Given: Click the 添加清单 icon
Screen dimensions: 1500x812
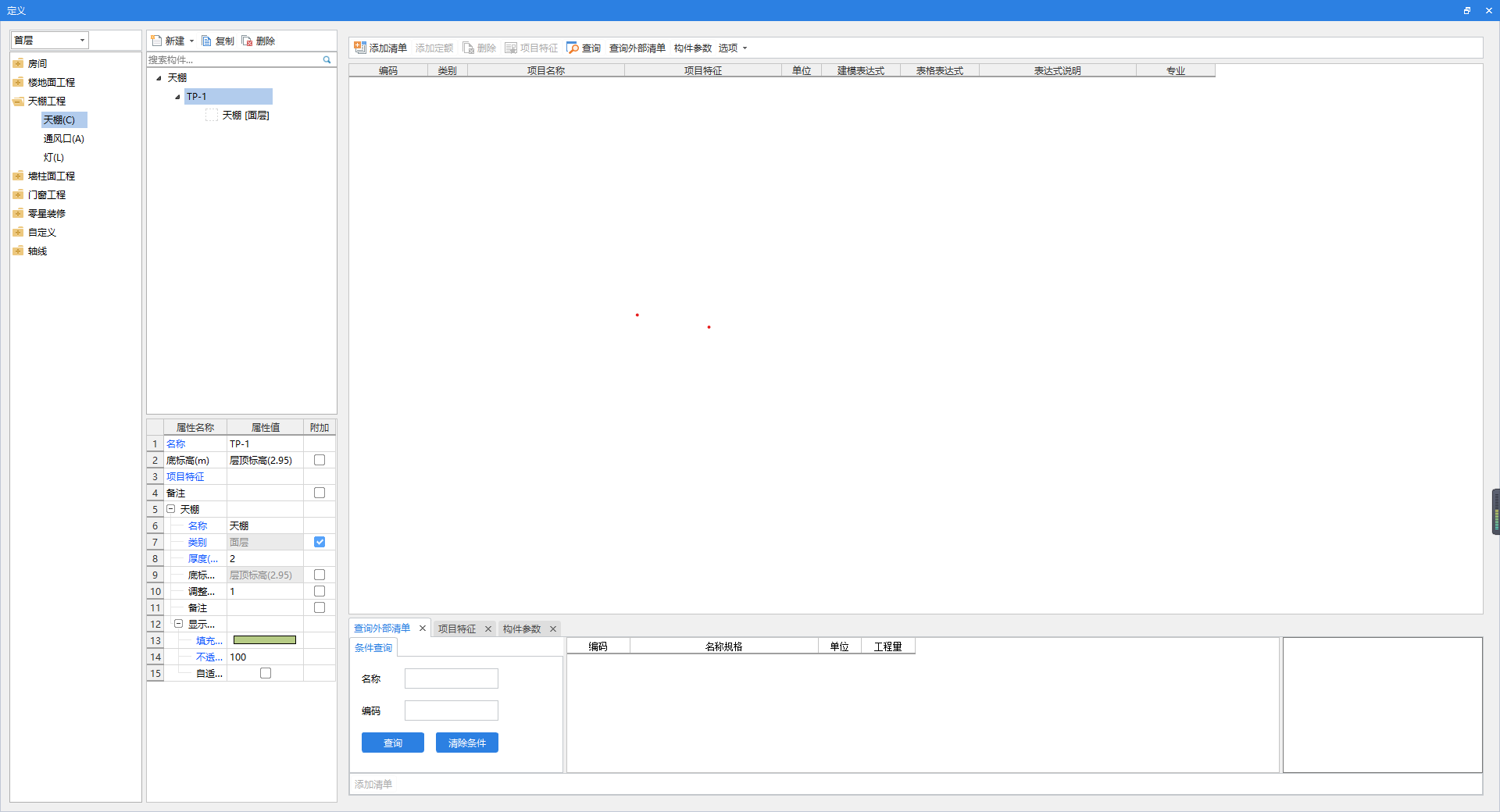Looking at the screenshot, I should [x=360, y=48].
